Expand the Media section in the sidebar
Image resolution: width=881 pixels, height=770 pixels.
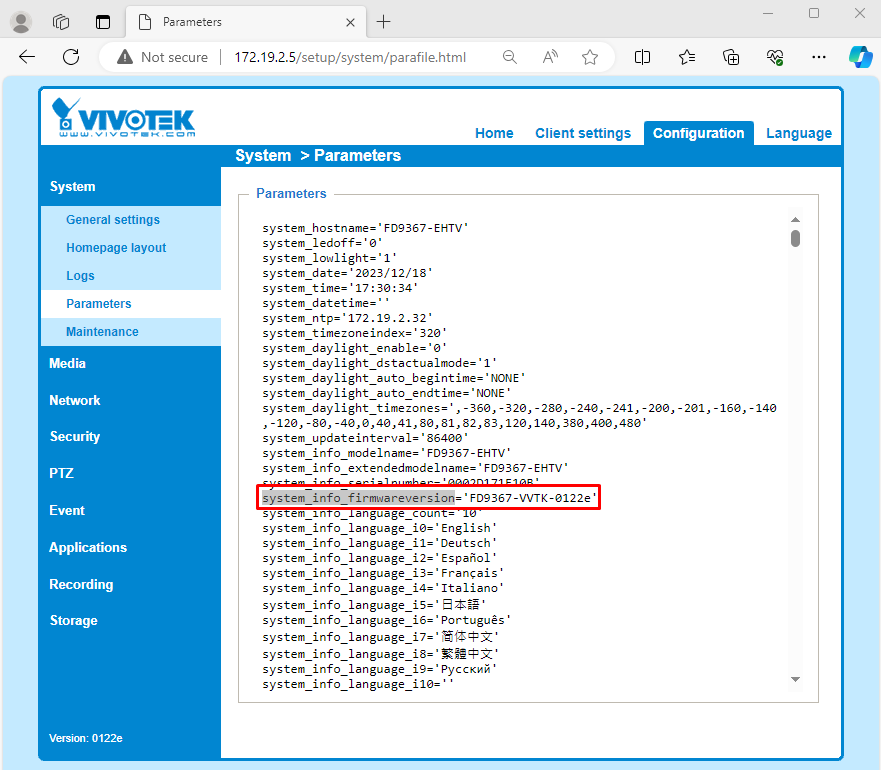(x=67, y=363)
